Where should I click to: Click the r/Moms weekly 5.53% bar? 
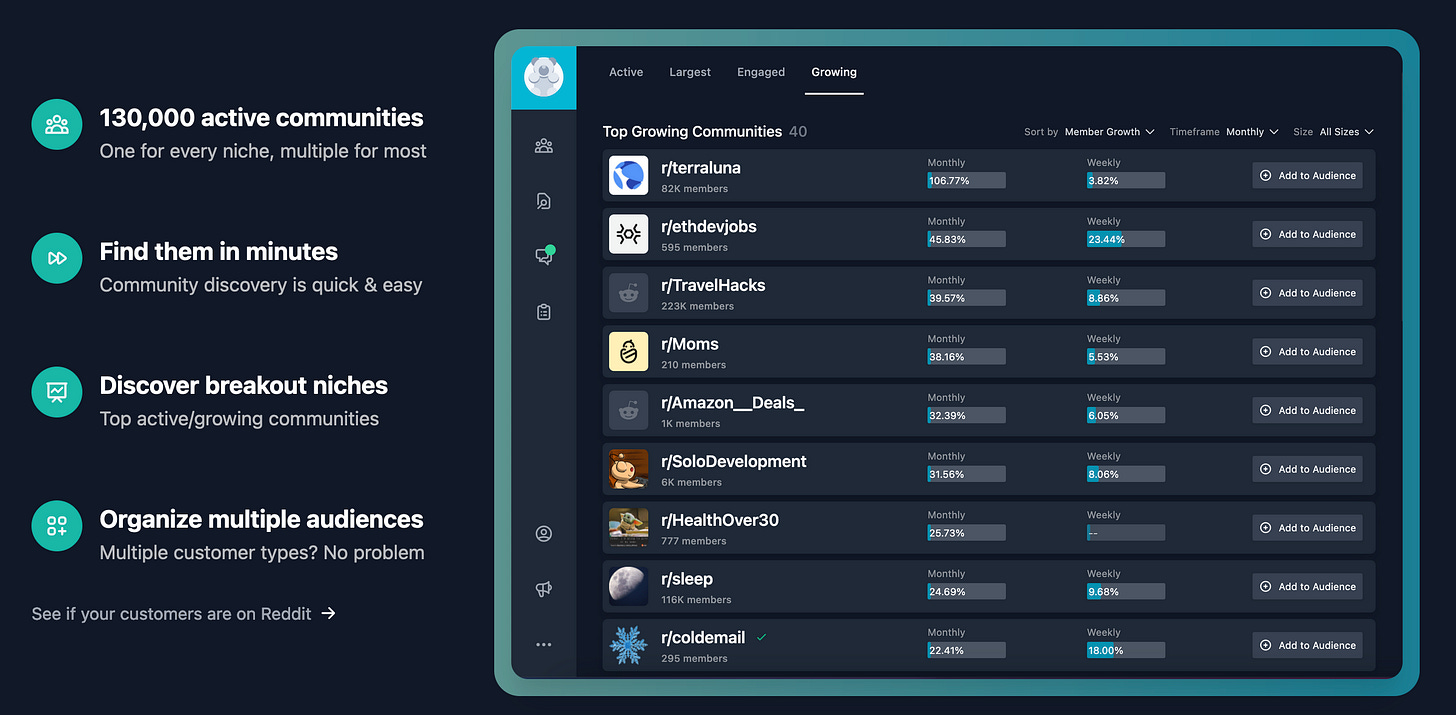pos(1126,357)
